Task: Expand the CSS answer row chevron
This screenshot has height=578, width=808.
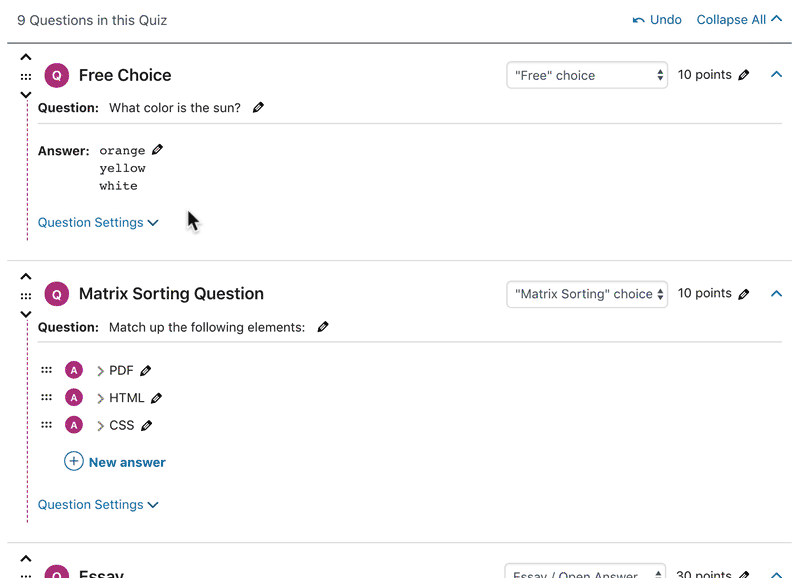Action: (101, 426)
